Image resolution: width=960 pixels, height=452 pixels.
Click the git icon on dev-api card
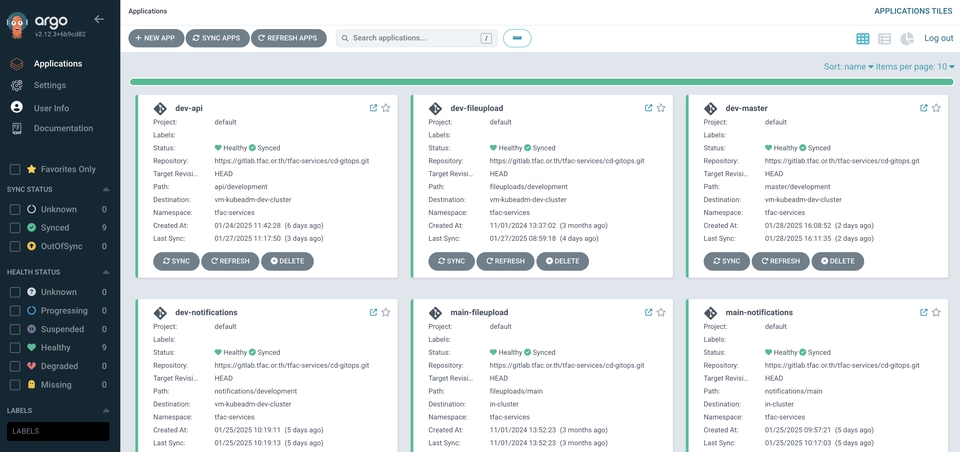pyautogui.click(x=160, y=109)
